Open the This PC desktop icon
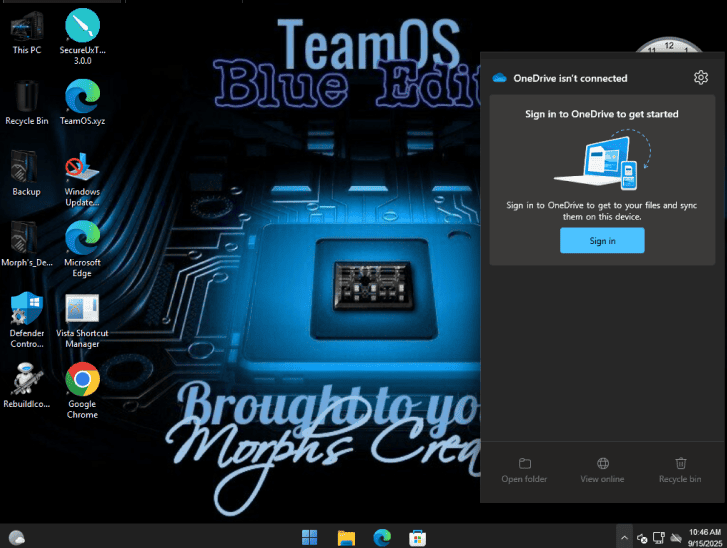Image resolution: width=727 pixels, height=548 pixels. pos(27,32)
